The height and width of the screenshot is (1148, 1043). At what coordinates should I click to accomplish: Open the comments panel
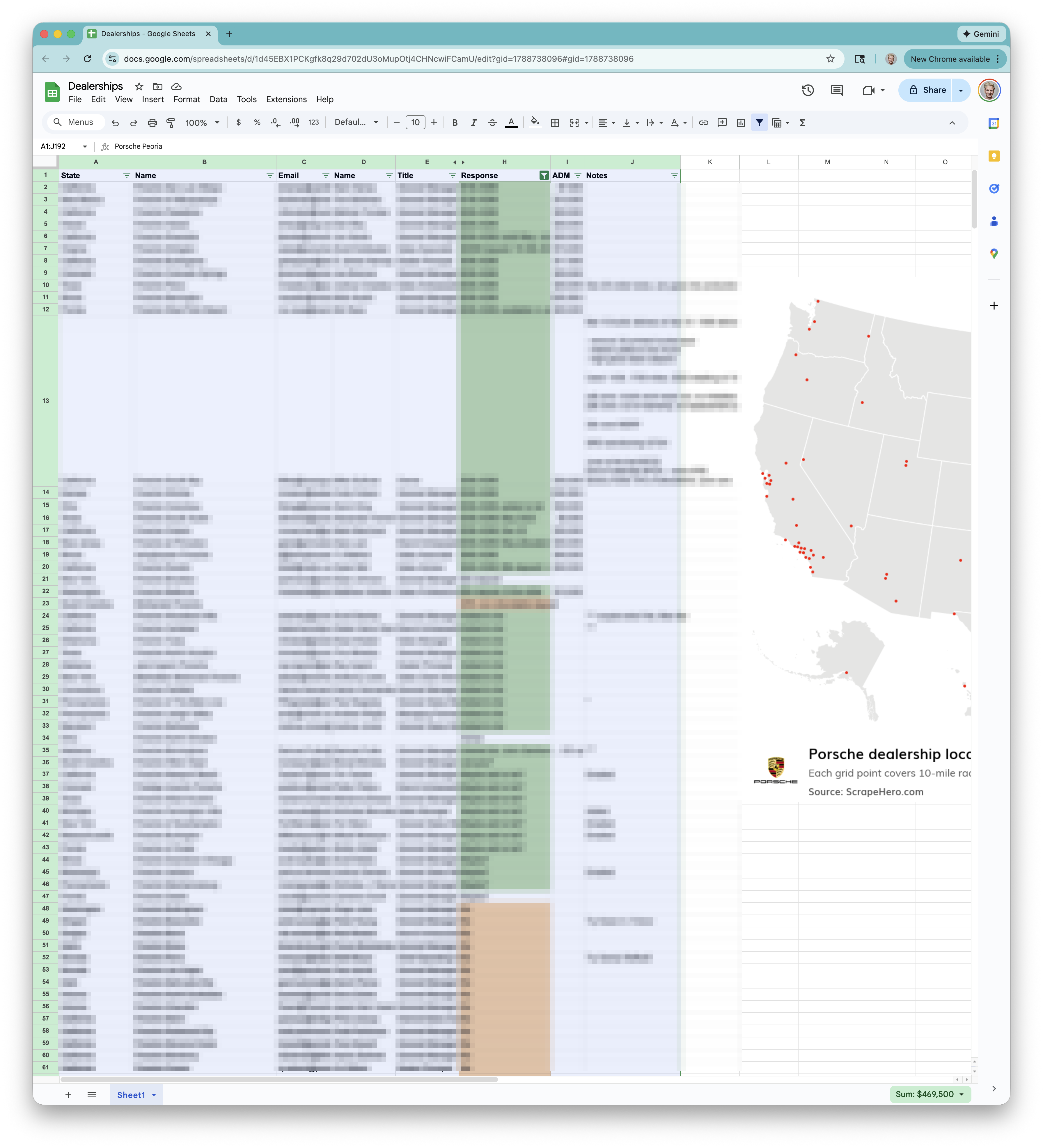tap(836, 90)
